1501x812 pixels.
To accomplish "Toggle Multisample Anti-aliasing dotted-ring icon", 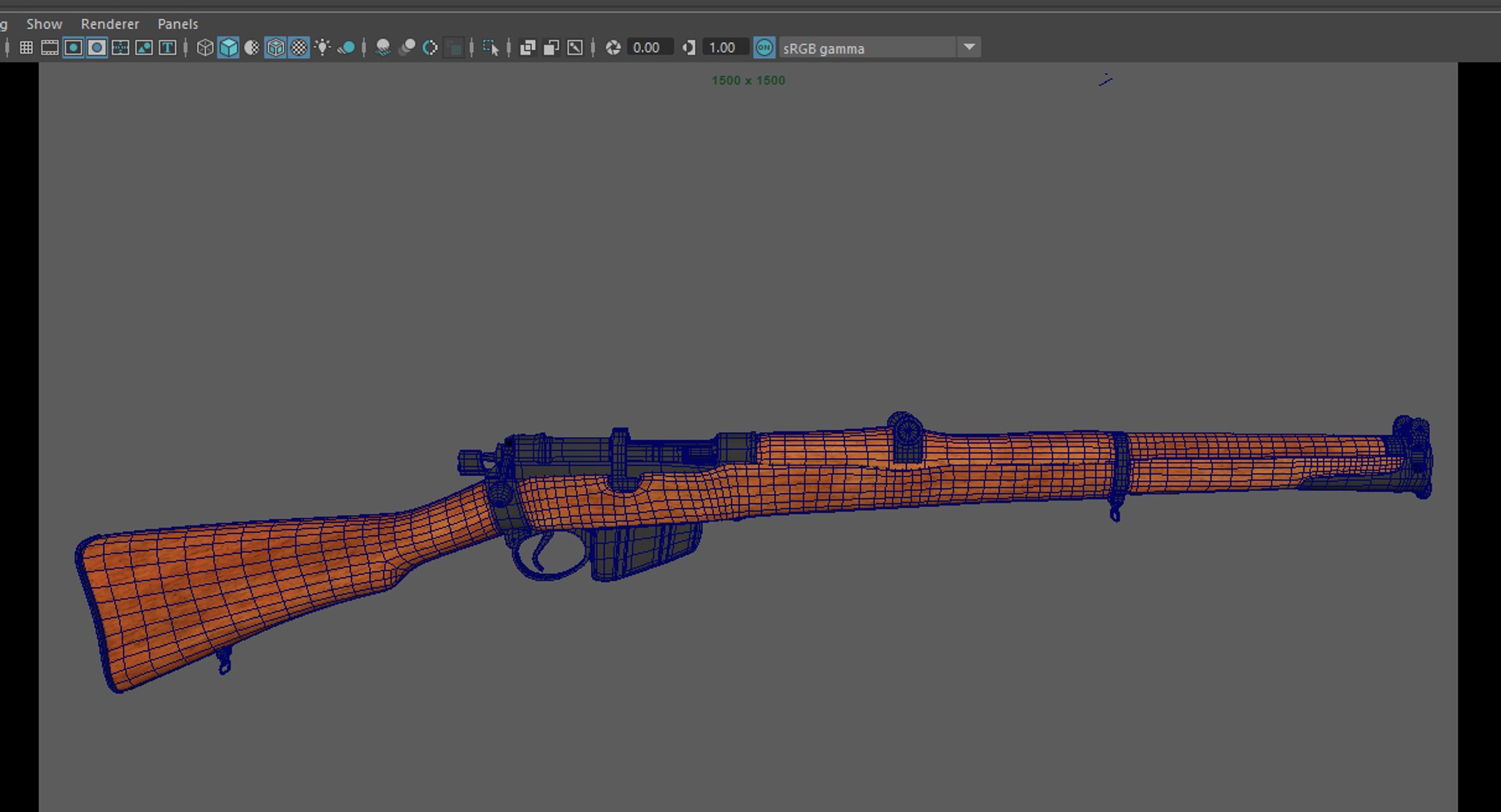I will 430,48.
